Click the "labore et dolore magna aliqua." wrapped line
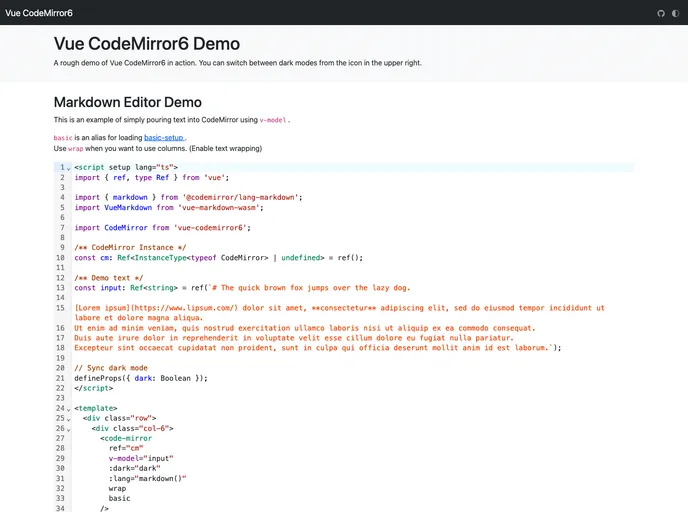The image size is (688, 512). pyautogui.click(x=139, y=318)
